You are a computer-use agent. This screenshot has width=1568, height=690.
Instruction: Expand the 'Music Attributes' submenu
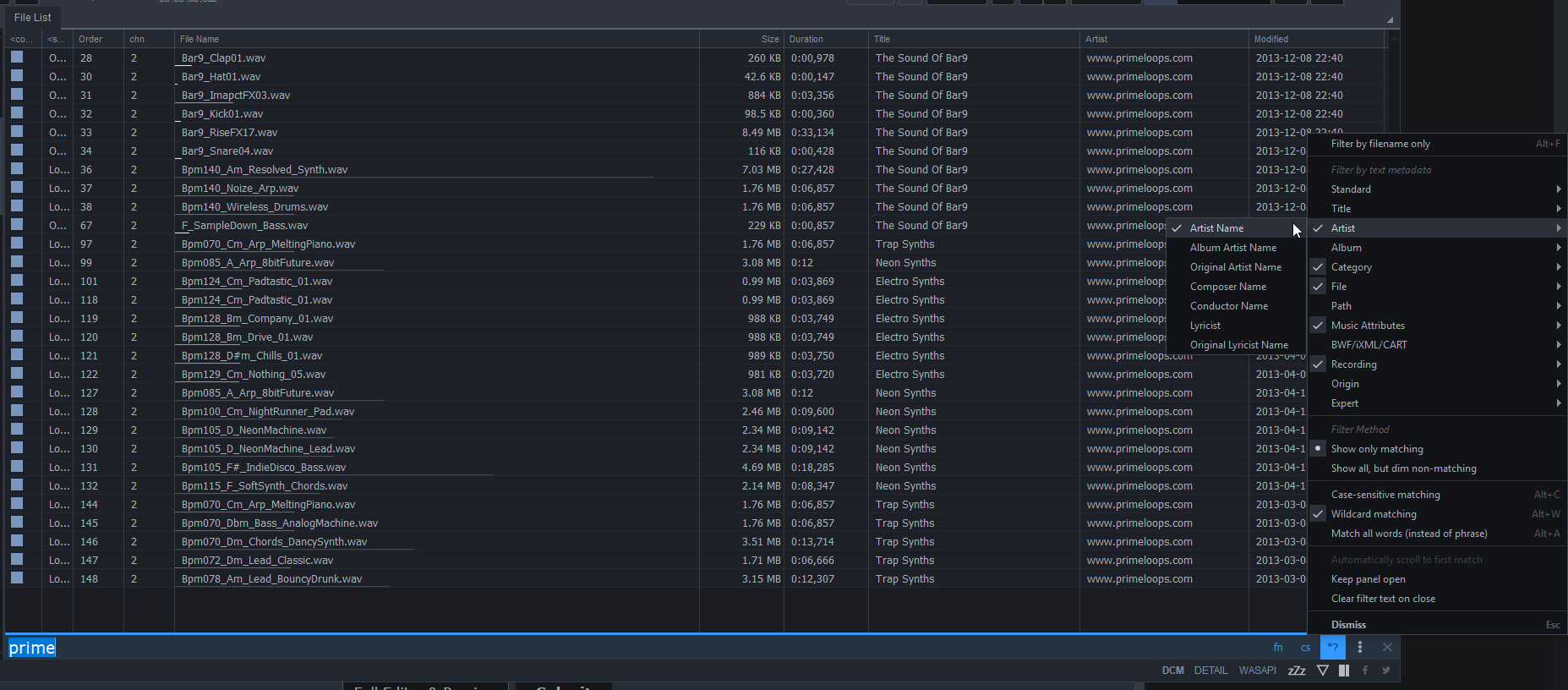click(x=1368, y=326)
